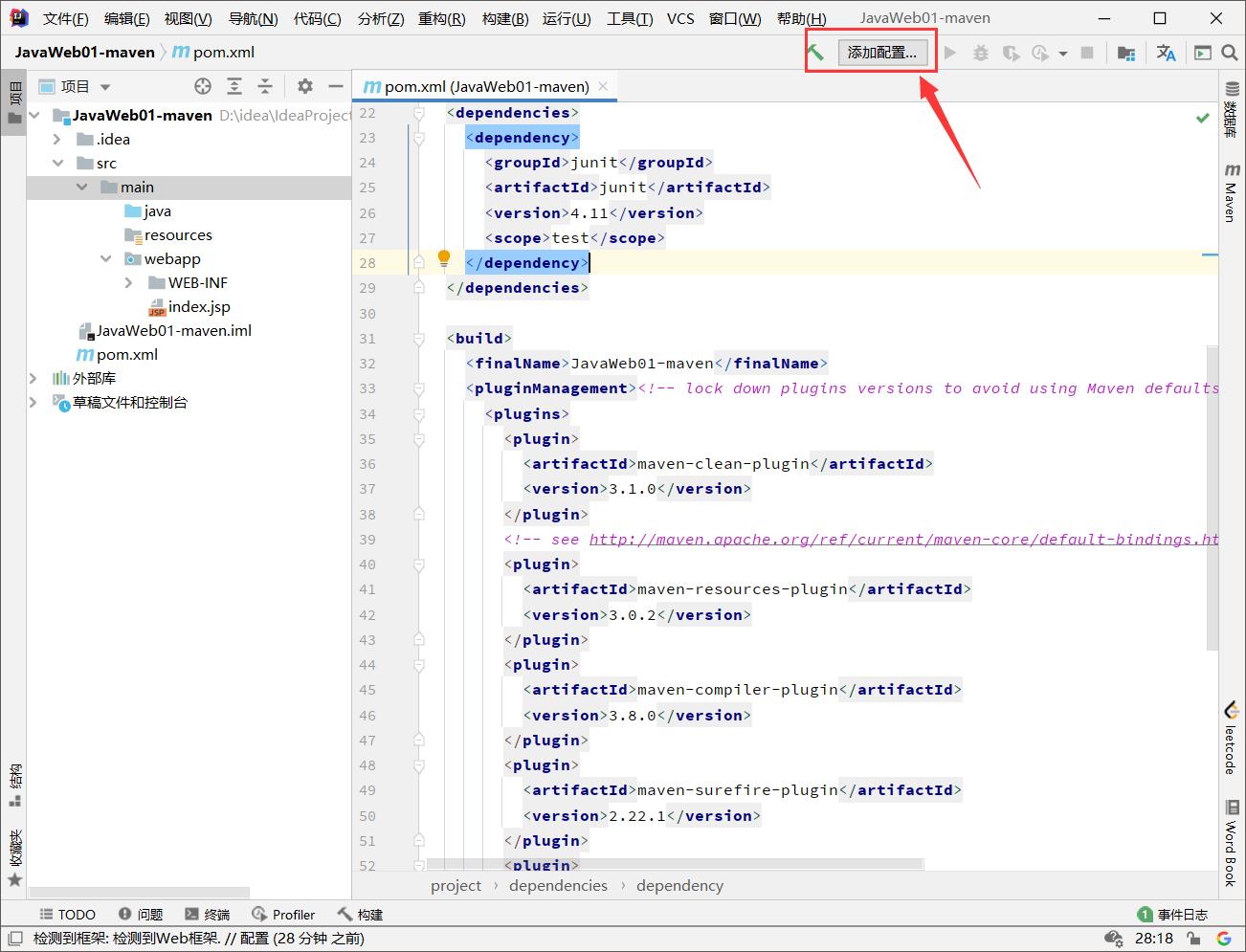Screen dimensions: 1246x952
Task: Open the Database side panel
Action: pos(1231,110)
